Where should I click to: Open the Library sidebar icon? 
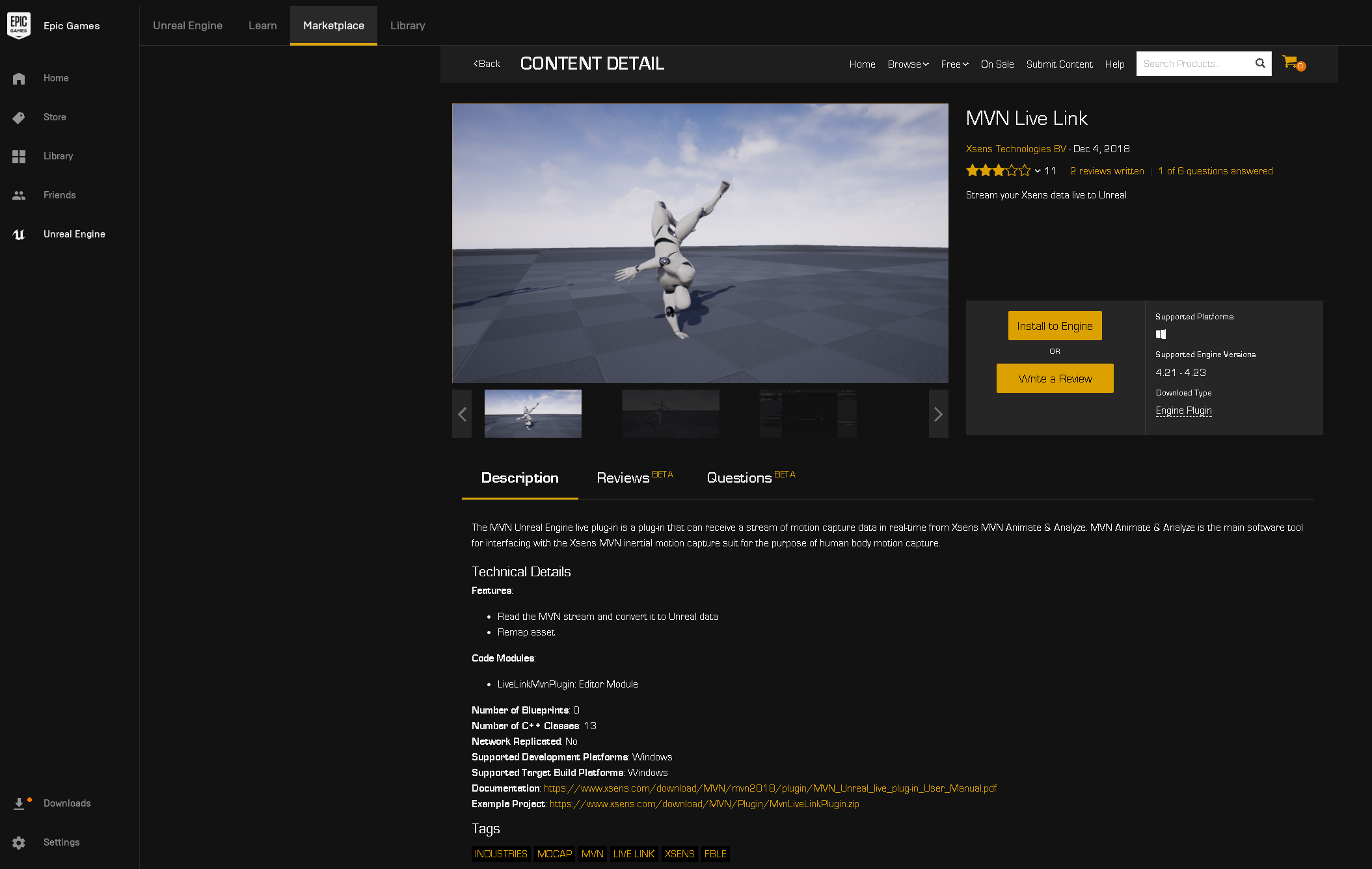coord(19,156)
